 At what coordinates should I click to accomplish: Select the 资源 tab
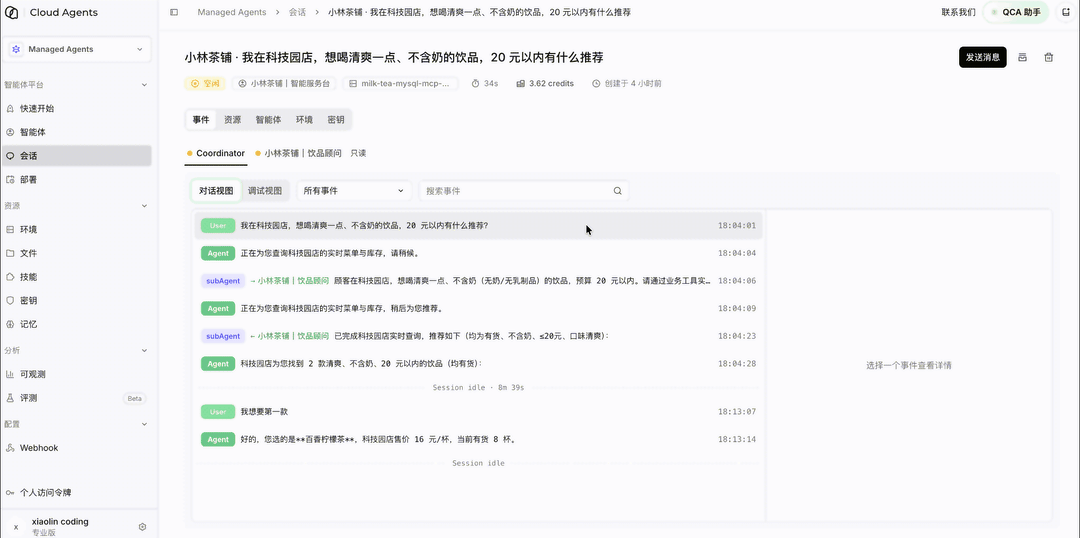coord(233,119)
